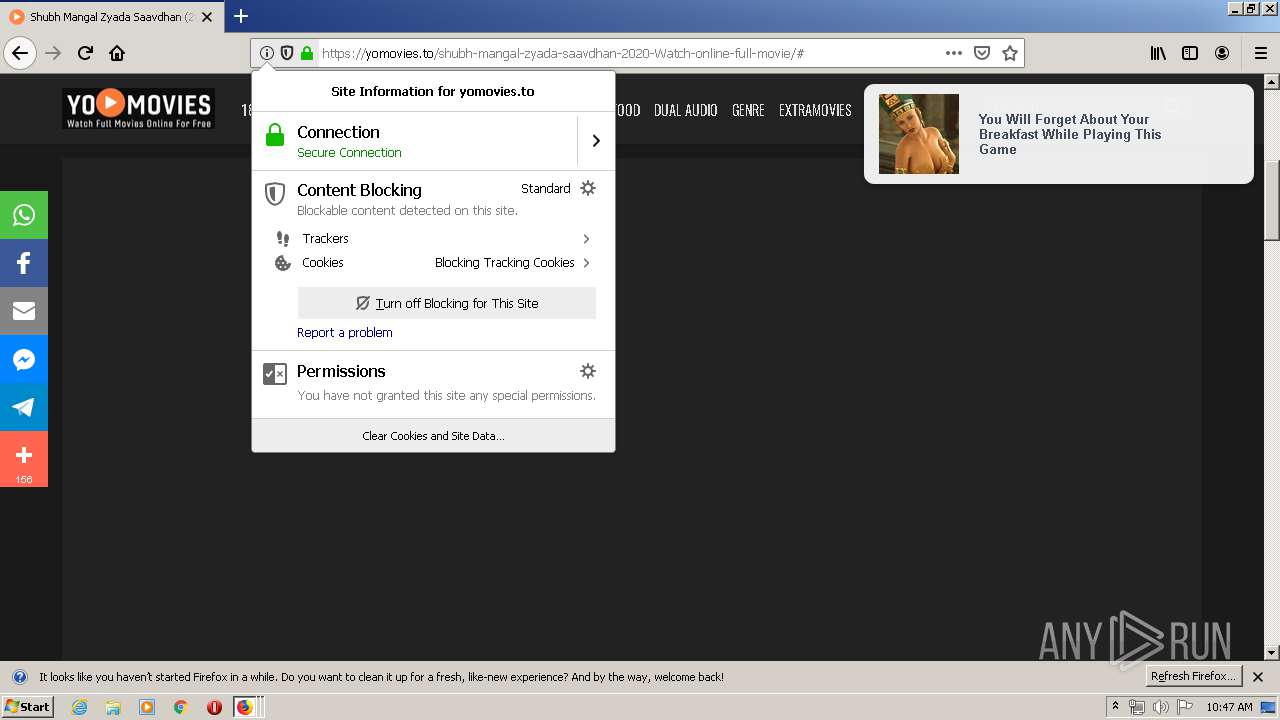Open the ad text about breakfast game
The width and height of the screenshot is (1280, 720).
coord(1070,134)
